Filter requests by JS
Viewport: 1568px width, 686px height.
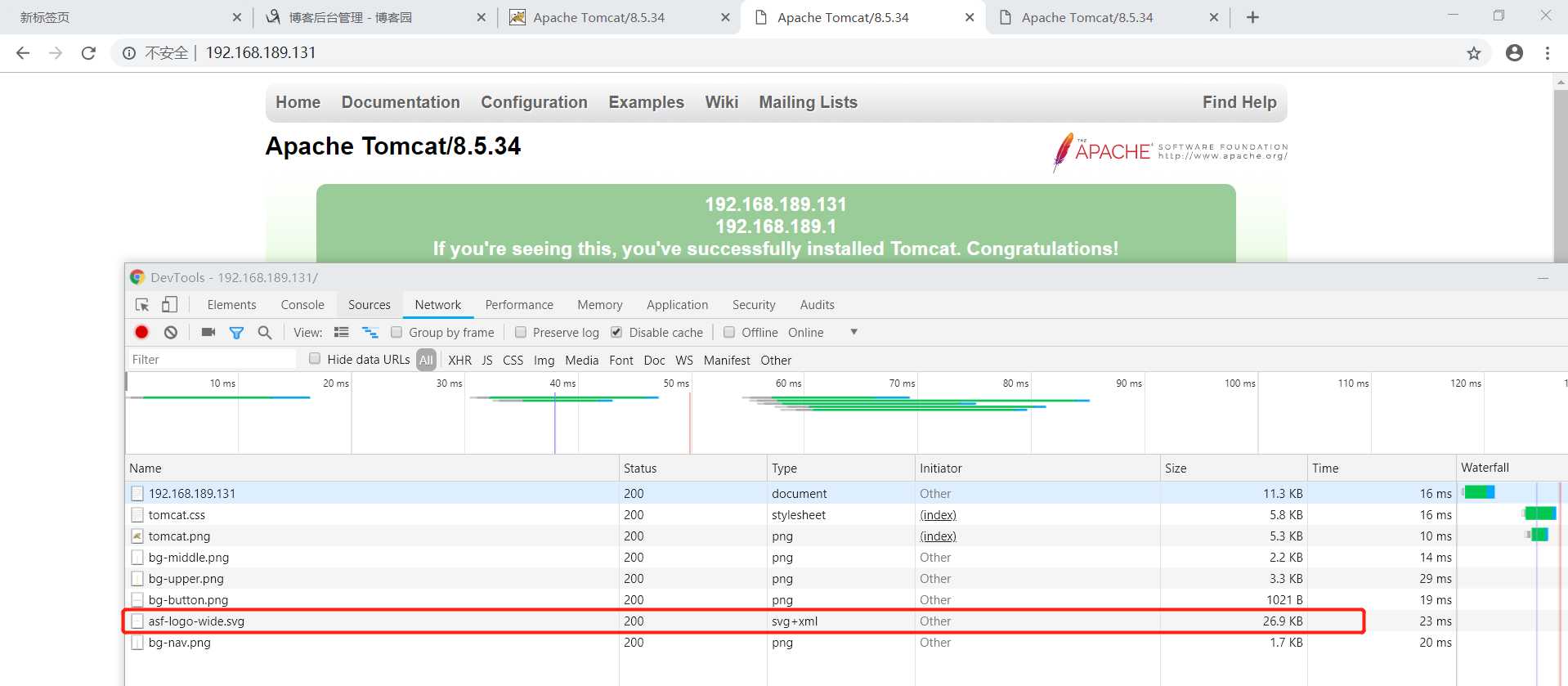(487, 360)
